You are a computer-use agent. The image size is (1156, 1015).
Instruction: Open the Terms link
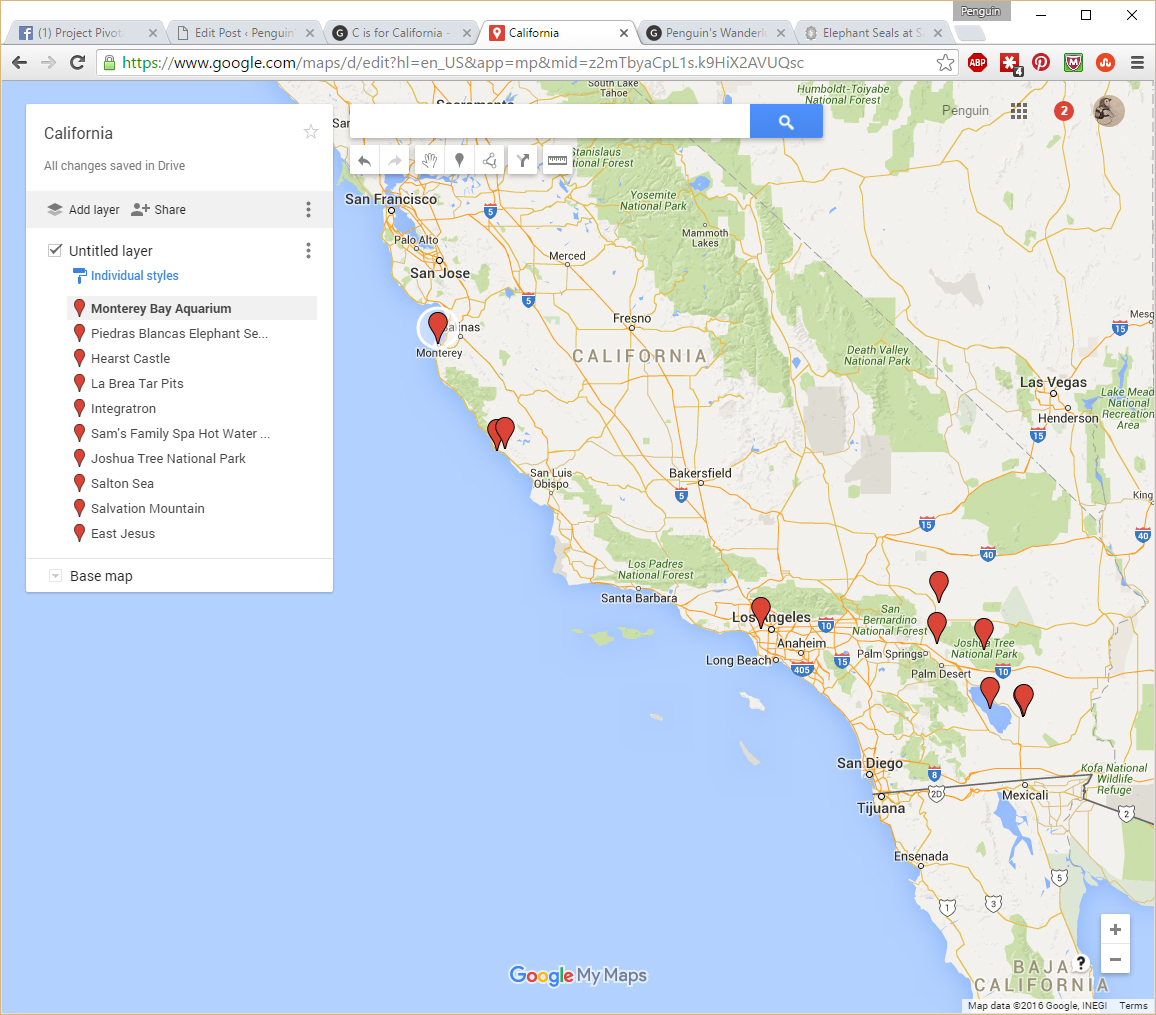click(1133, 1005)
